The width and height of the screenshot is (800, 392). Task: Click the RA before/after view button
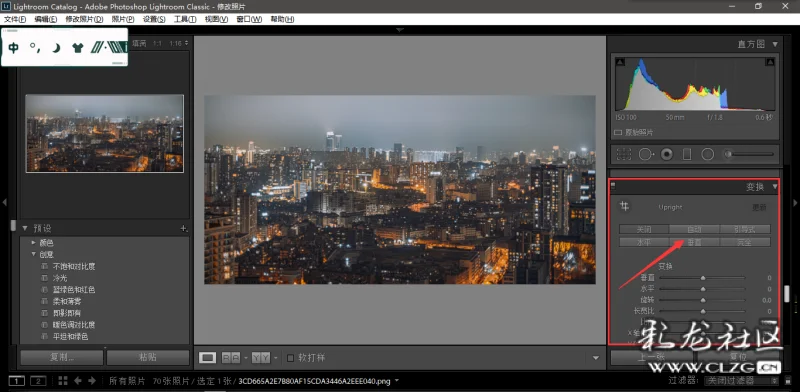click(x=231, y=358)
